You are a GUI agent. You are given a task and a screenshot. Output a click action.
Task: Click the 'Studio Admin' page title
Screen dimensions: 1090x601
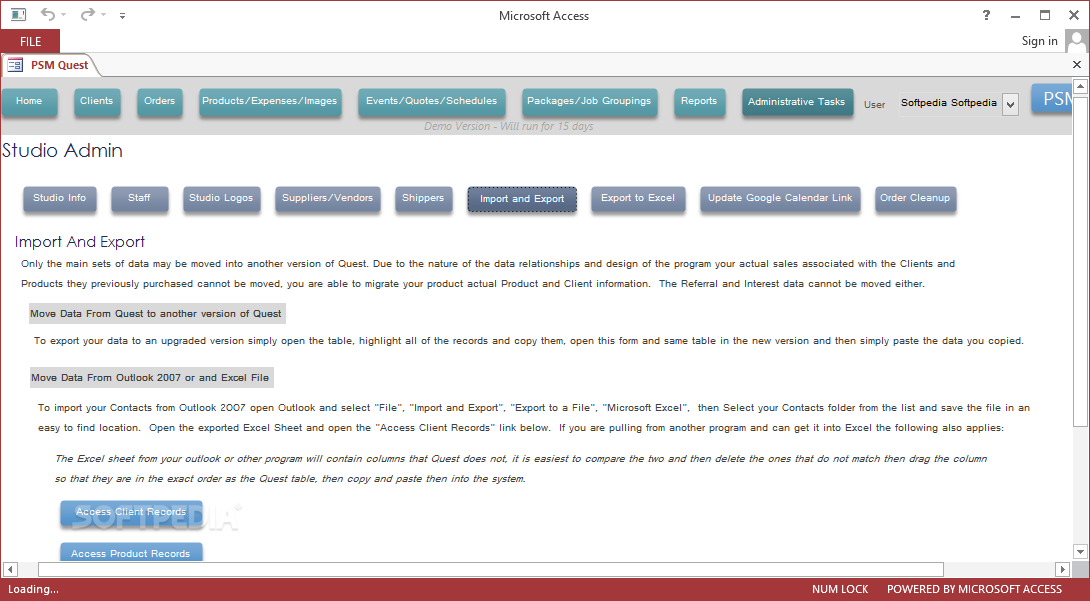click(63, 151)
